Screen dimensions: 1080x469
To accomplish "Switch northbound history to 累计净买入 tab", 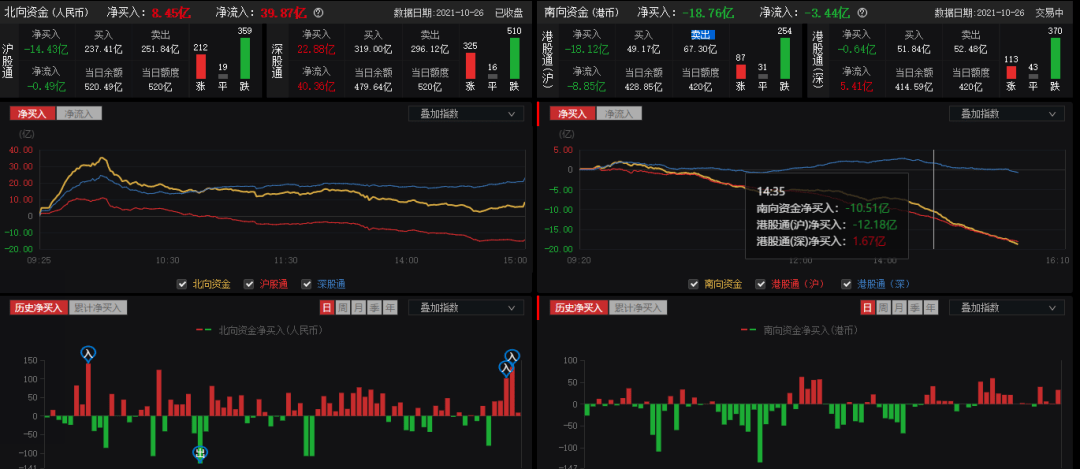I will pyautogui.click(x=99, y=307).
